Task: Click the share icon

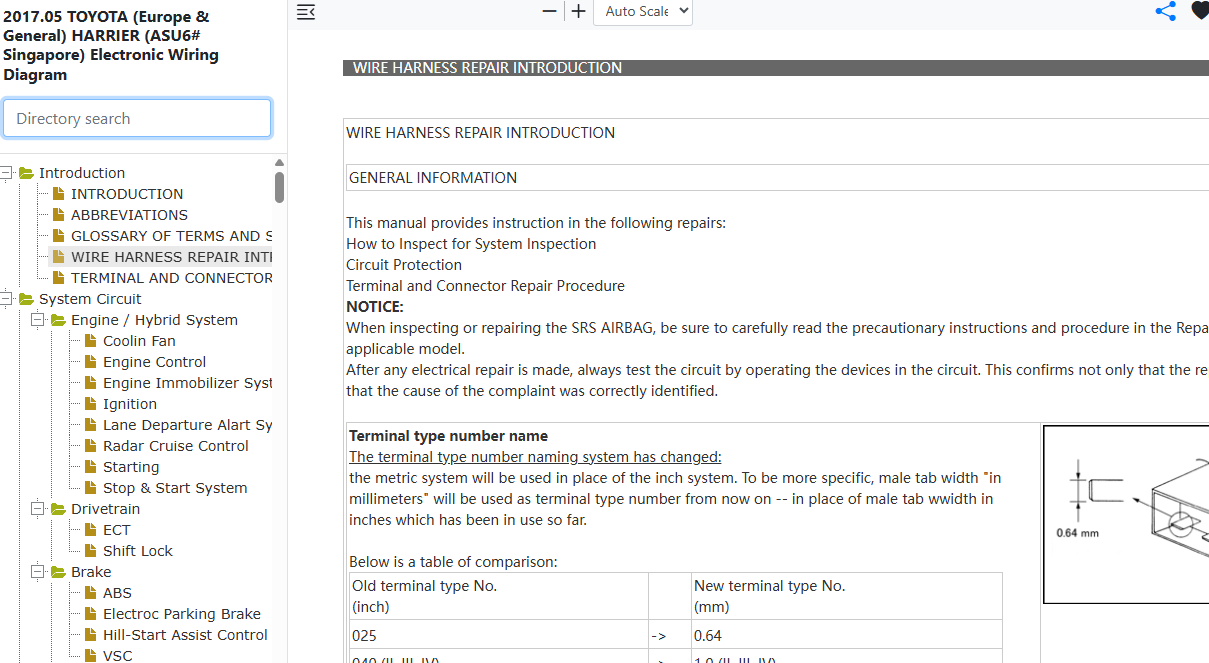Action: click(1165, 11)
